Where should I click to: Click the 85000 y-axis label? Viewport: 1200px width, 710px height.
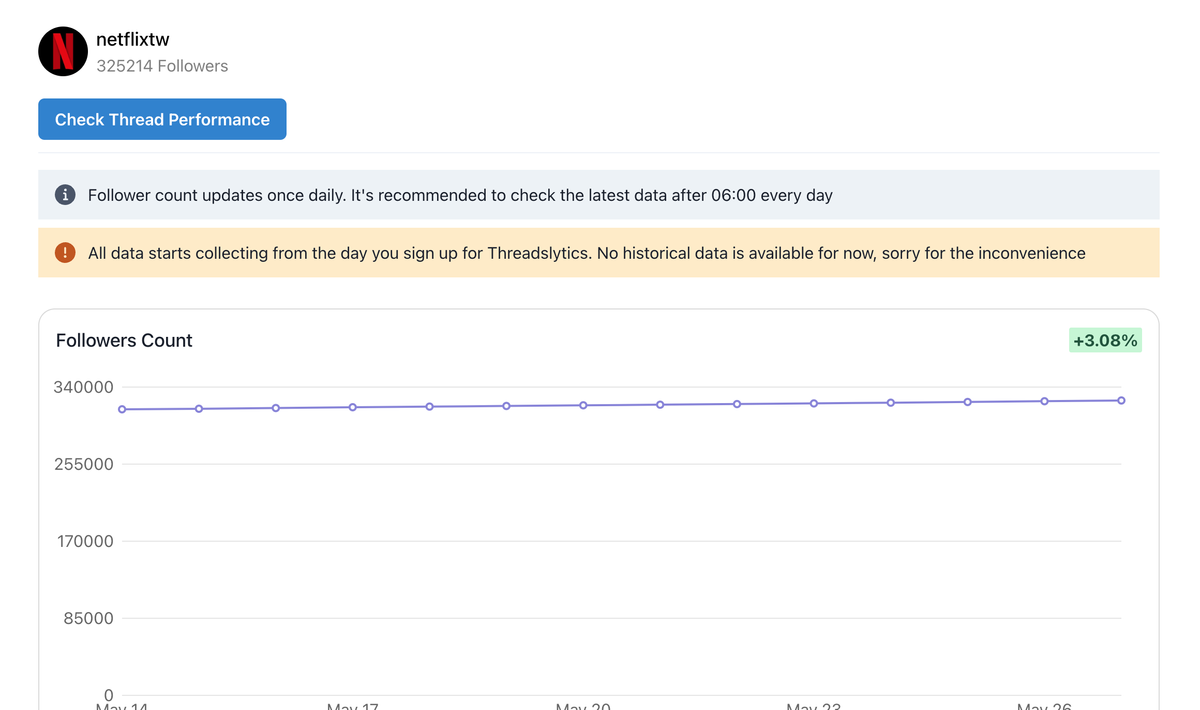pos(89,618)
